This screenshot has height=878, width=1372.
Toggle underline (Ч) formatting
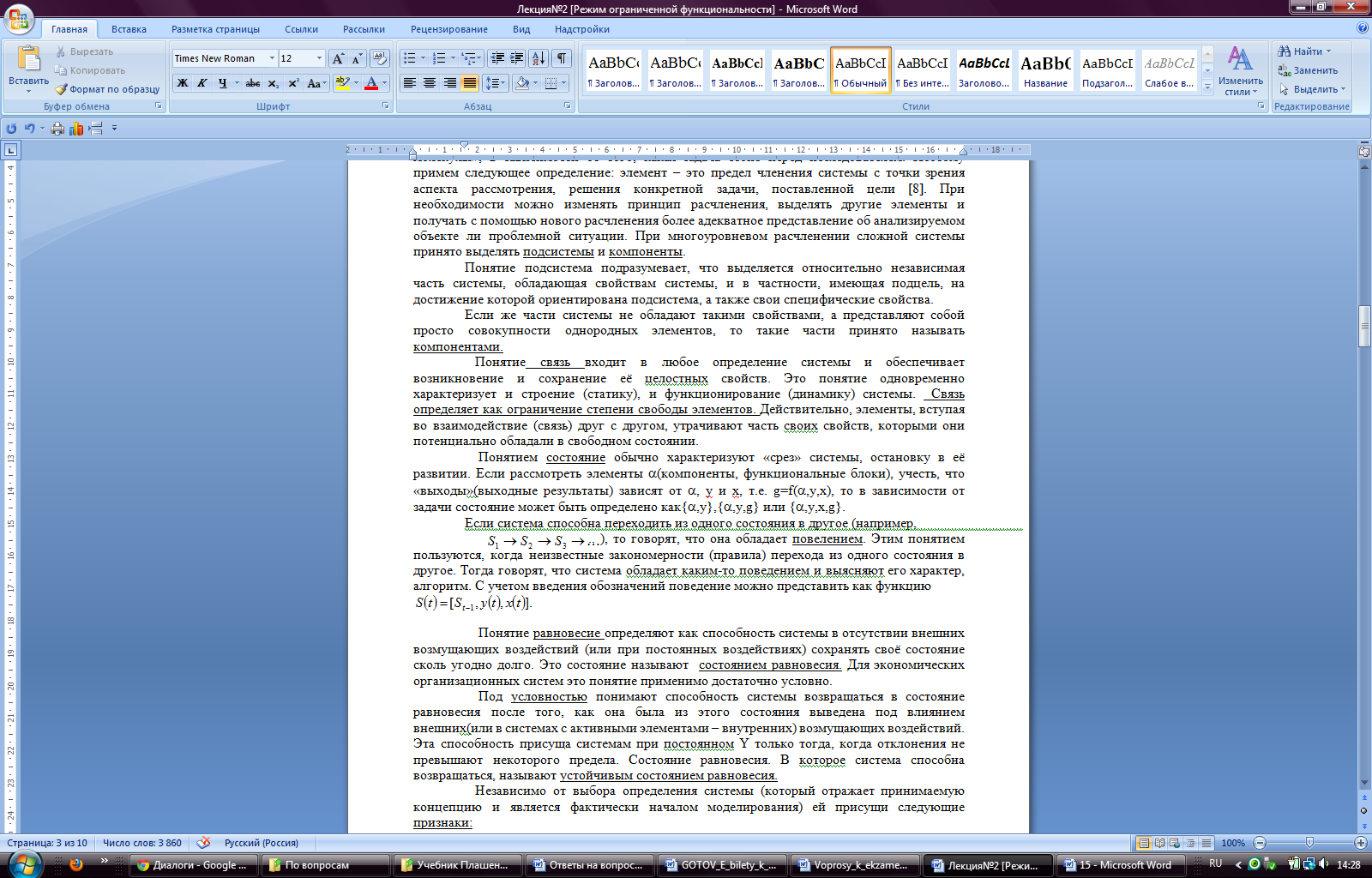(222, 83)
